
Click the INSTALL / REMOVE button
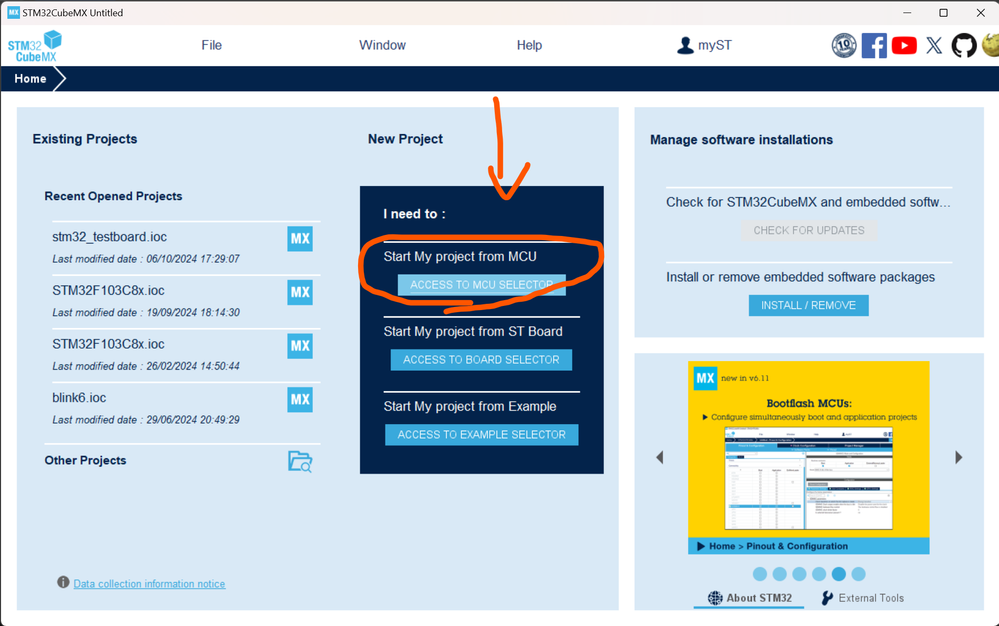tap(809, 305)
